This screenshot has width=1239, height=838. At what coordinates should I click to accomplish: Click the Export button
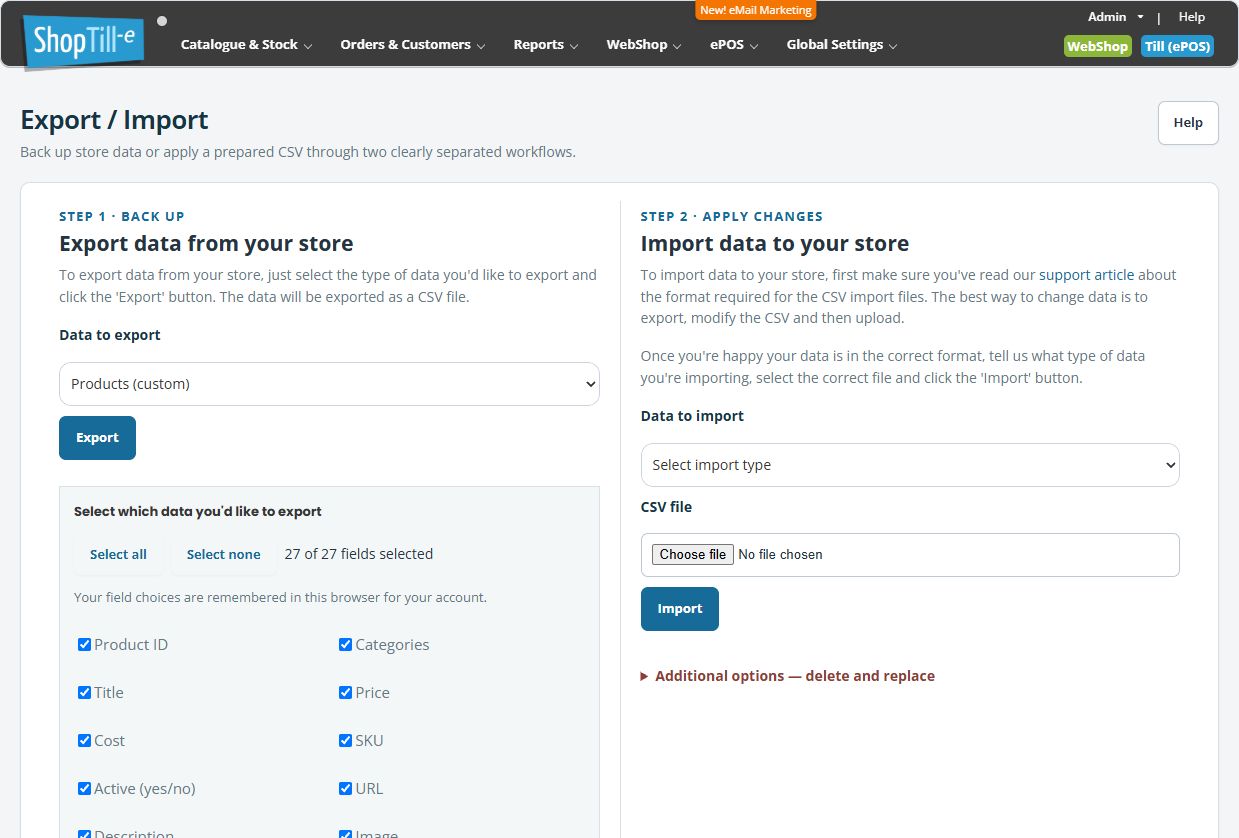coord(97,438)
